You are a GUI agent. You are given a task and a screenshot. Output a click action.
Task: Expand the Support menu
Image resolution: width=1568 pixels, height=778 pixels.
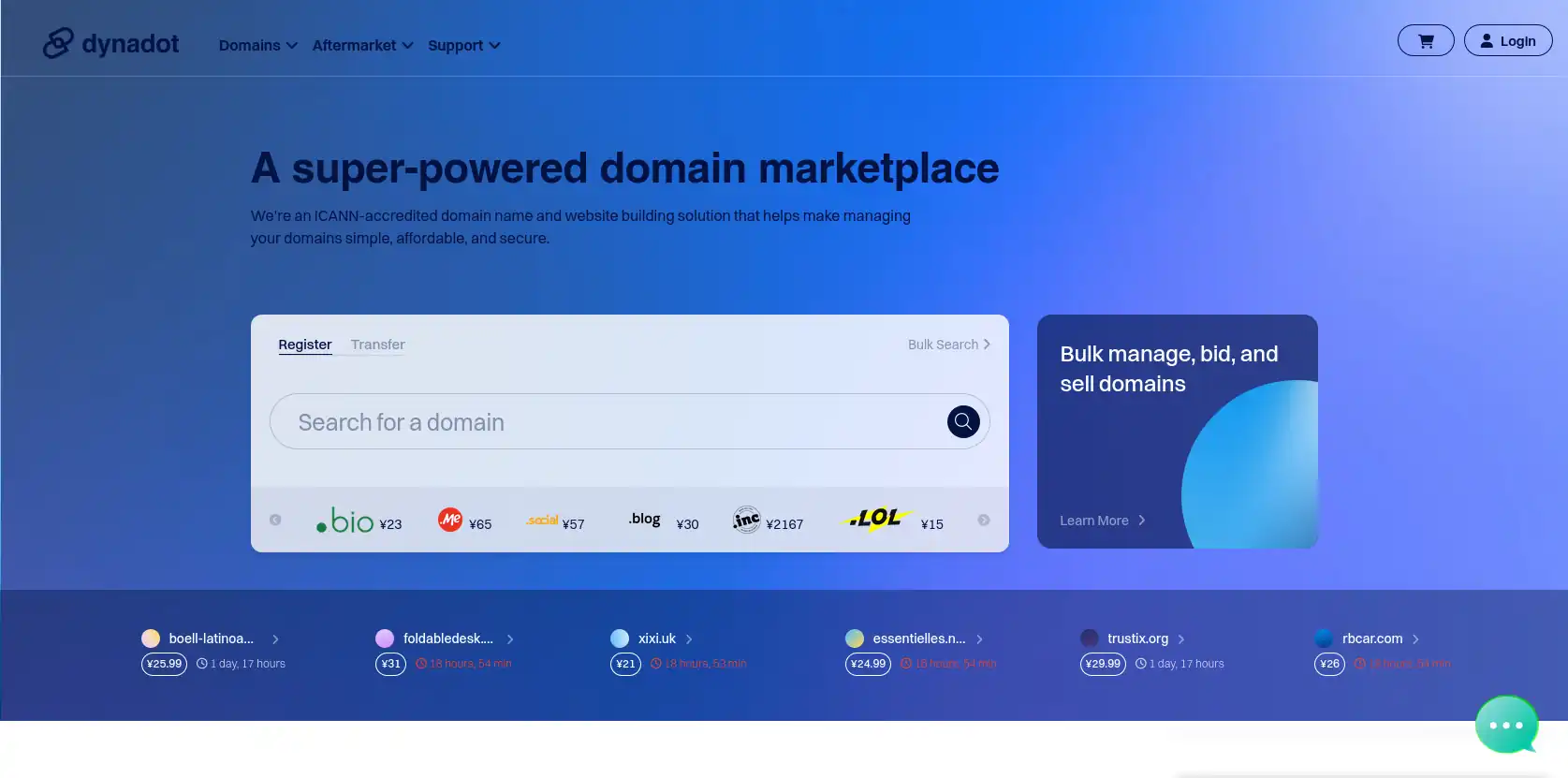464,45
